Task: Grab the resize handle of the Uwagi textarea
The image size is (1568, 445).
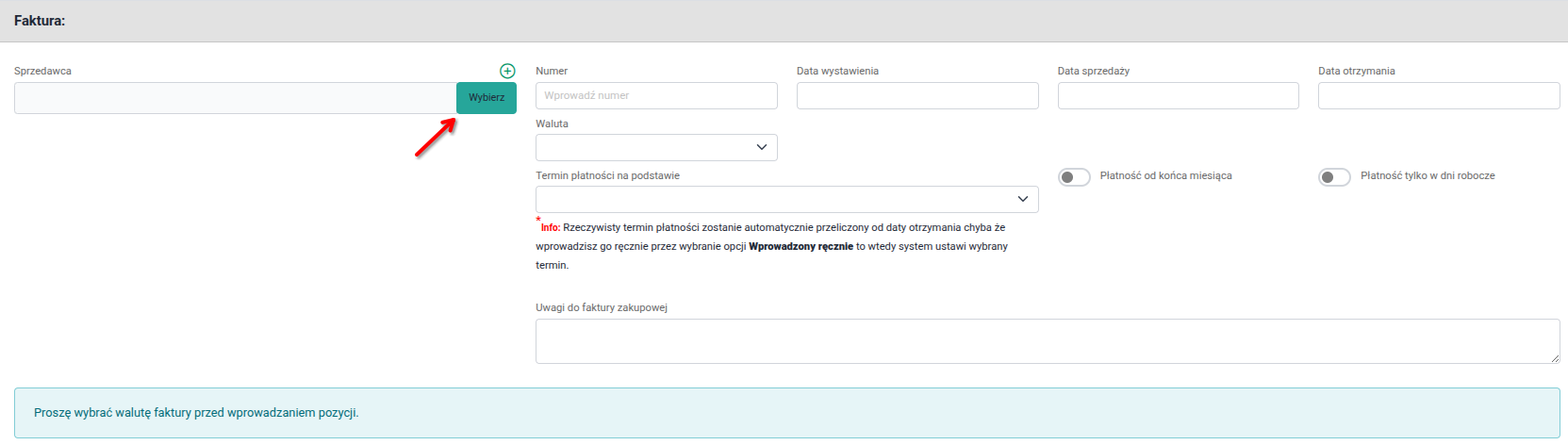Action: pos(1555,358)
